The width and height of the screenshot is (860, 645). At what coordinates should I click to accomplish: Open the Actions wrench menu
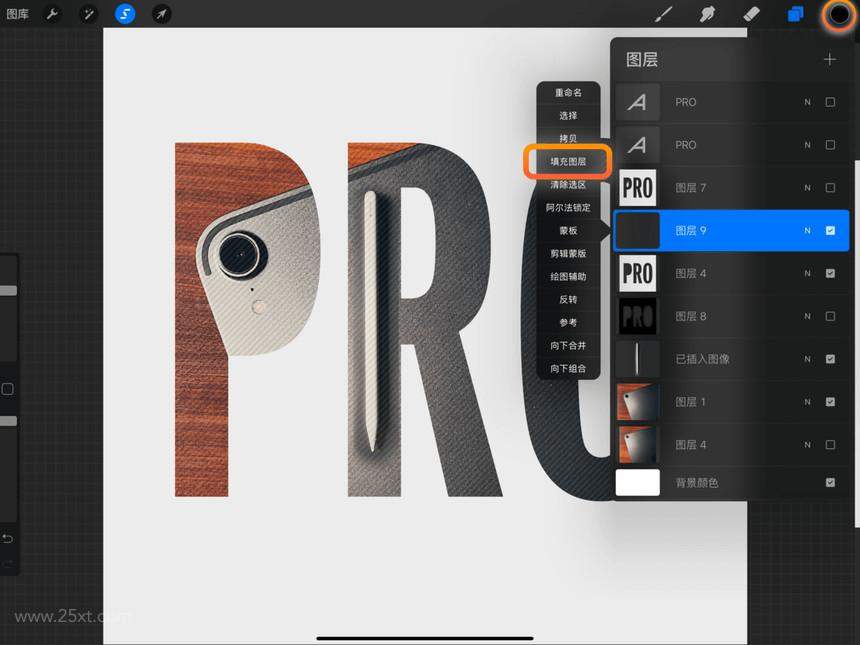[x=52, y=14]
